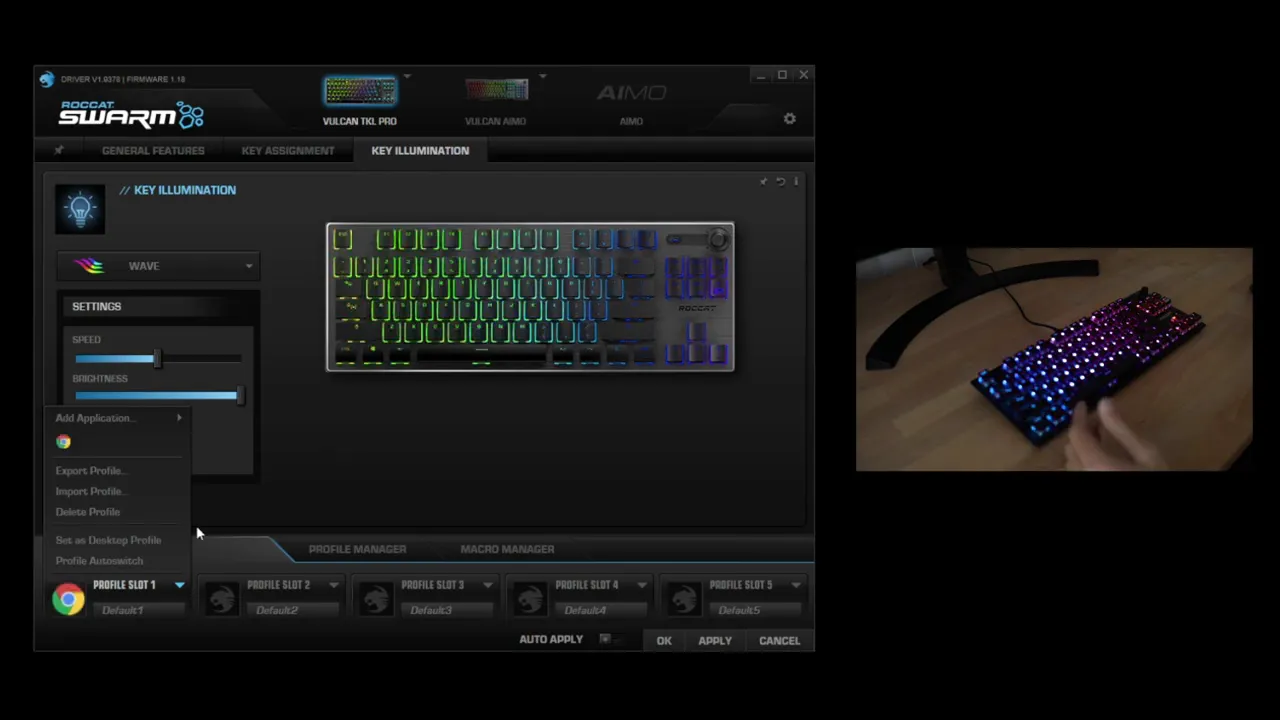Switch to Key Illumination tab
This screenshot has height=720, width=1280.
(x=420, y=150)
